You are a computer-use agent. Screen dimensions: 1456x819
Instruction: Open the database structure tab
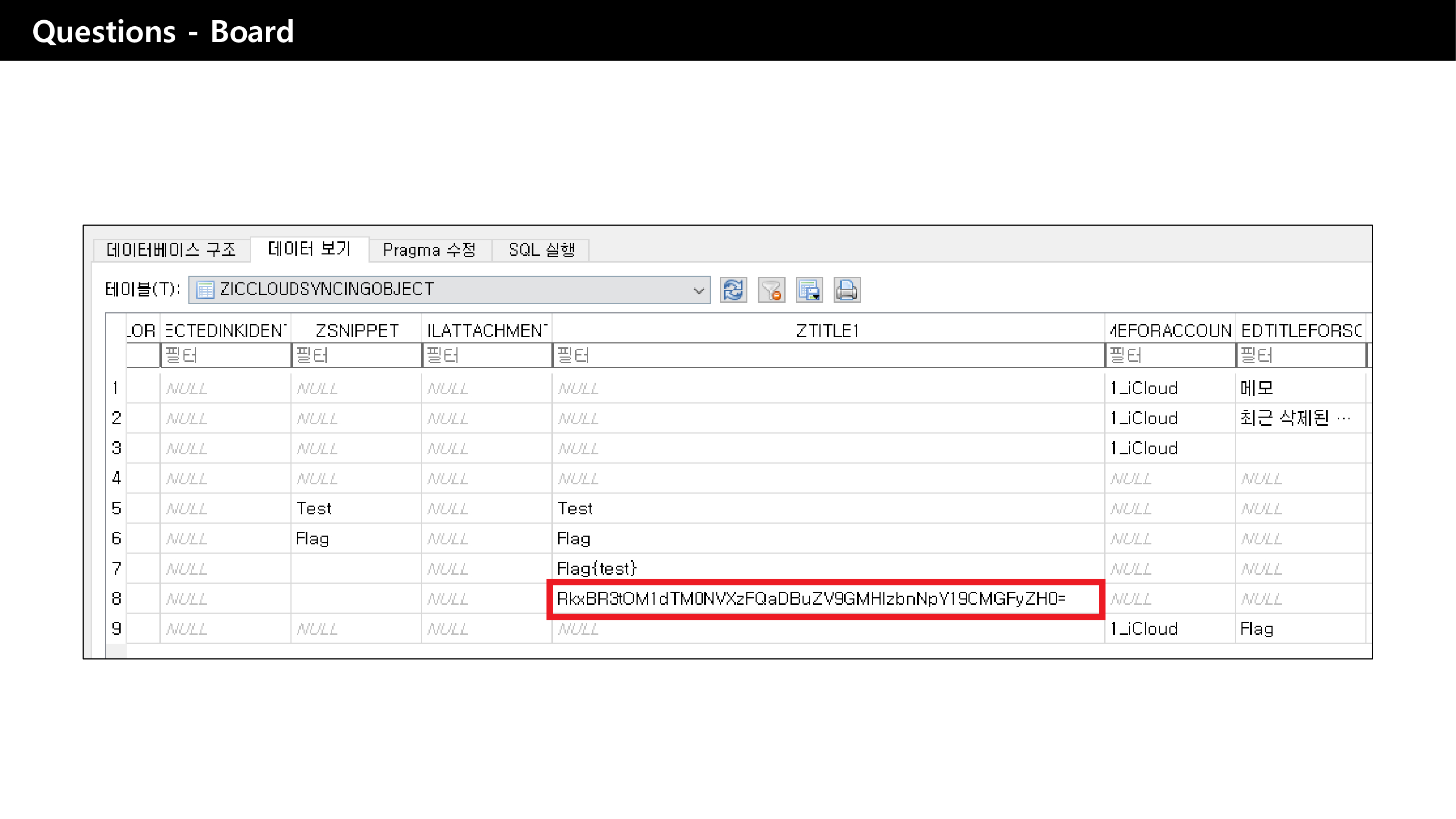tap(171, 250)
